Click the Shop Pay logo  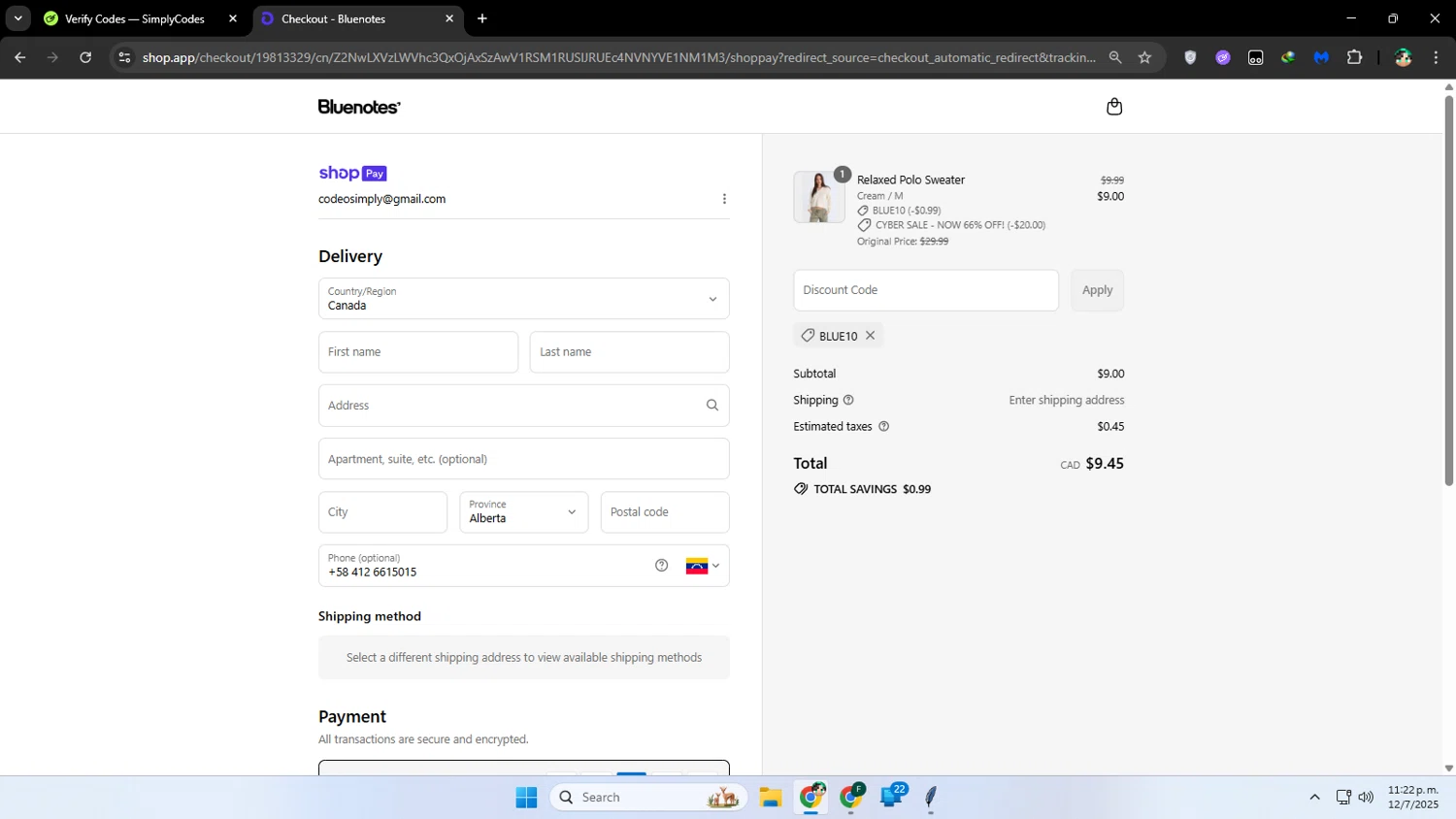(x=353, y=174)
